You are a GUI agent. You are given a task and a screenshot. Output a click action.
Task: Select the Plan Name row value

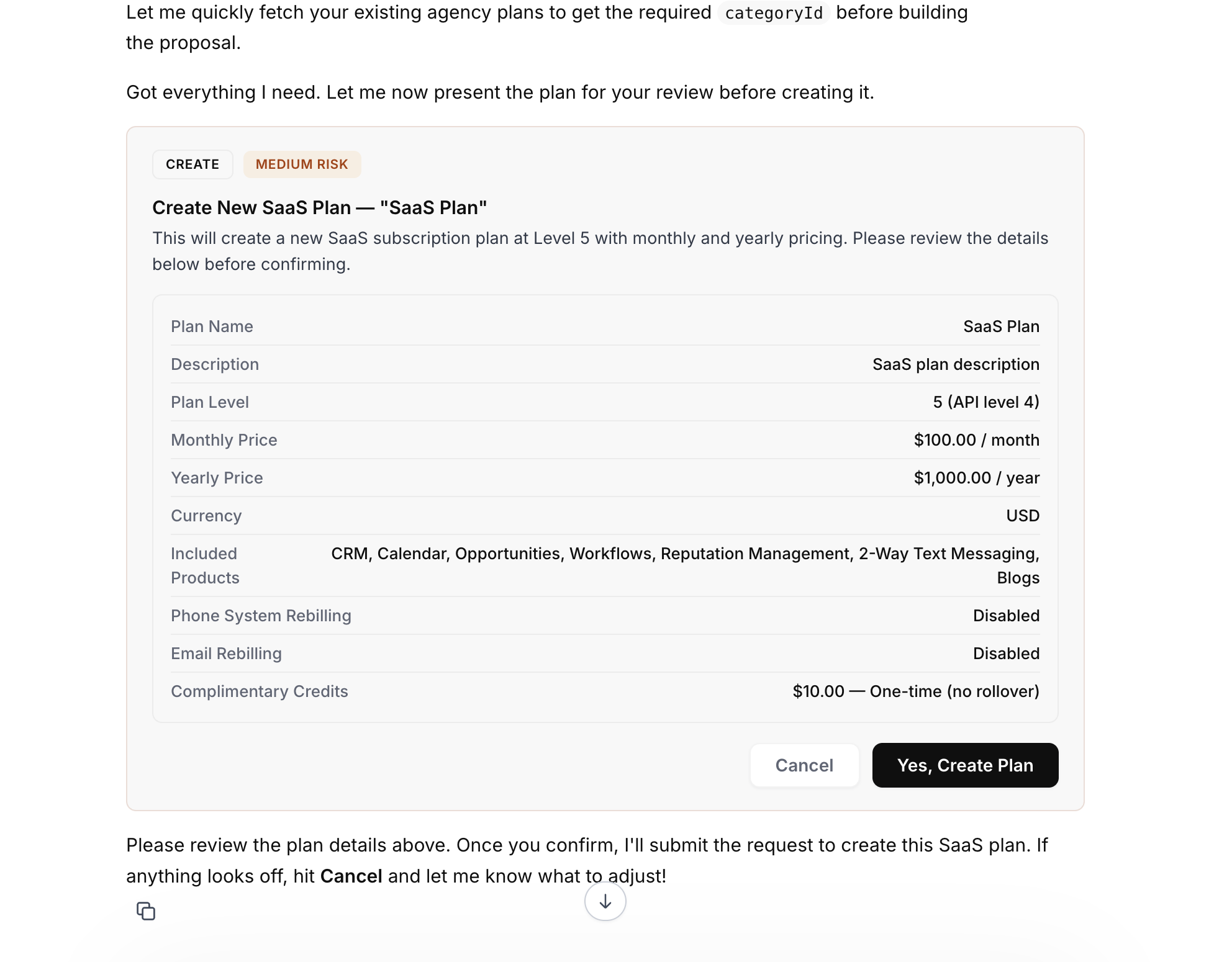point(1001,326)
